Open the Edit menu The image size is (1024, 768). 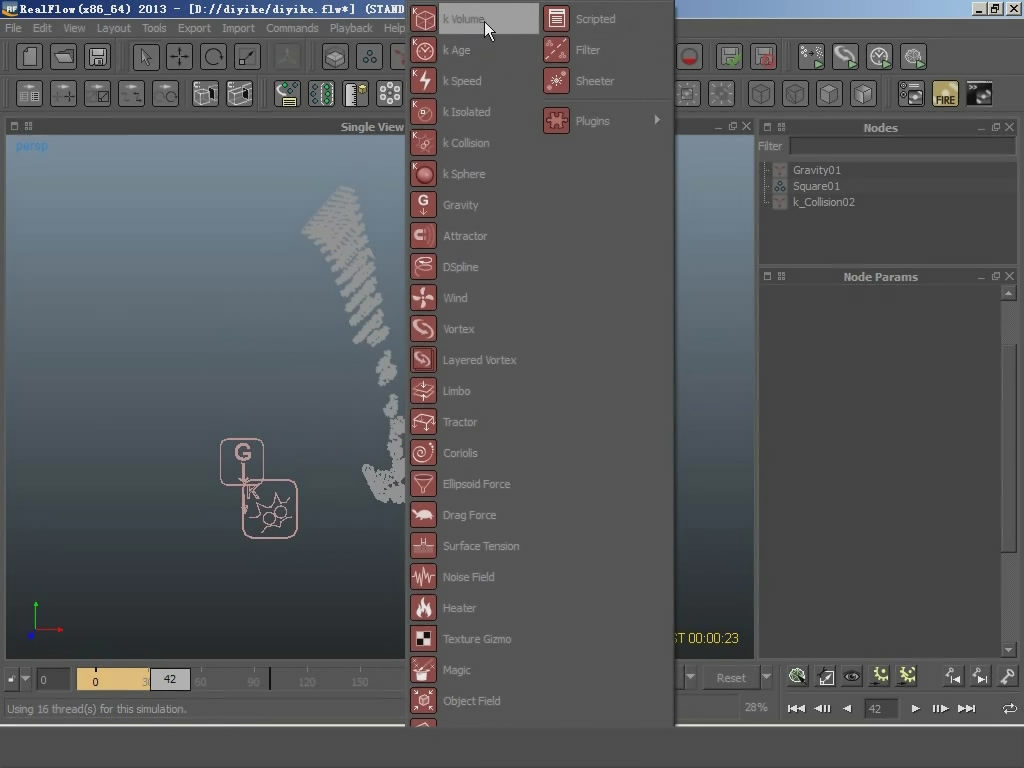coord(42,28)
